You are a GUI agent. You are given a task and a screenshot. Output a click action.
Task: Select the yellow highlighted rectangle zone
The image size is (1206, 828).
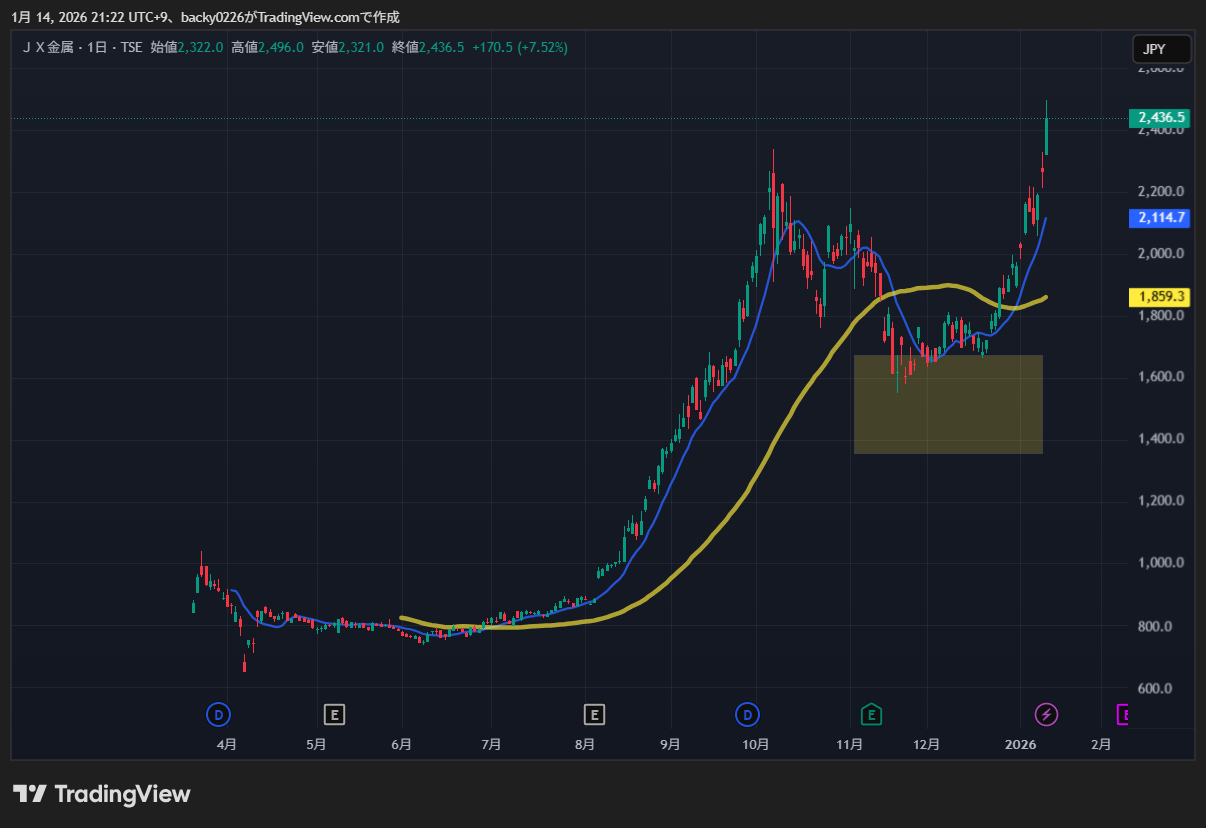click(948, 405)
